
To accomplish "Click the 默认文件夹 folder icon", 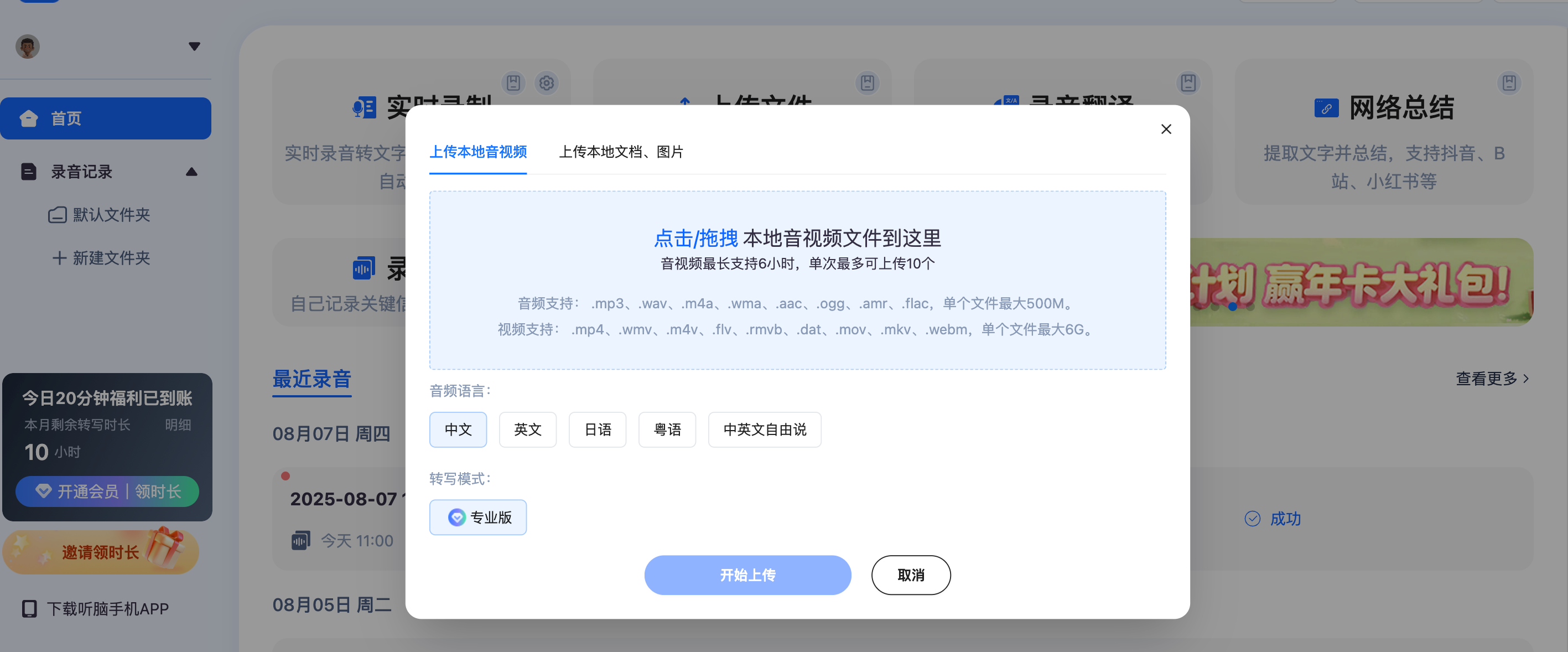I will [58, 215].
